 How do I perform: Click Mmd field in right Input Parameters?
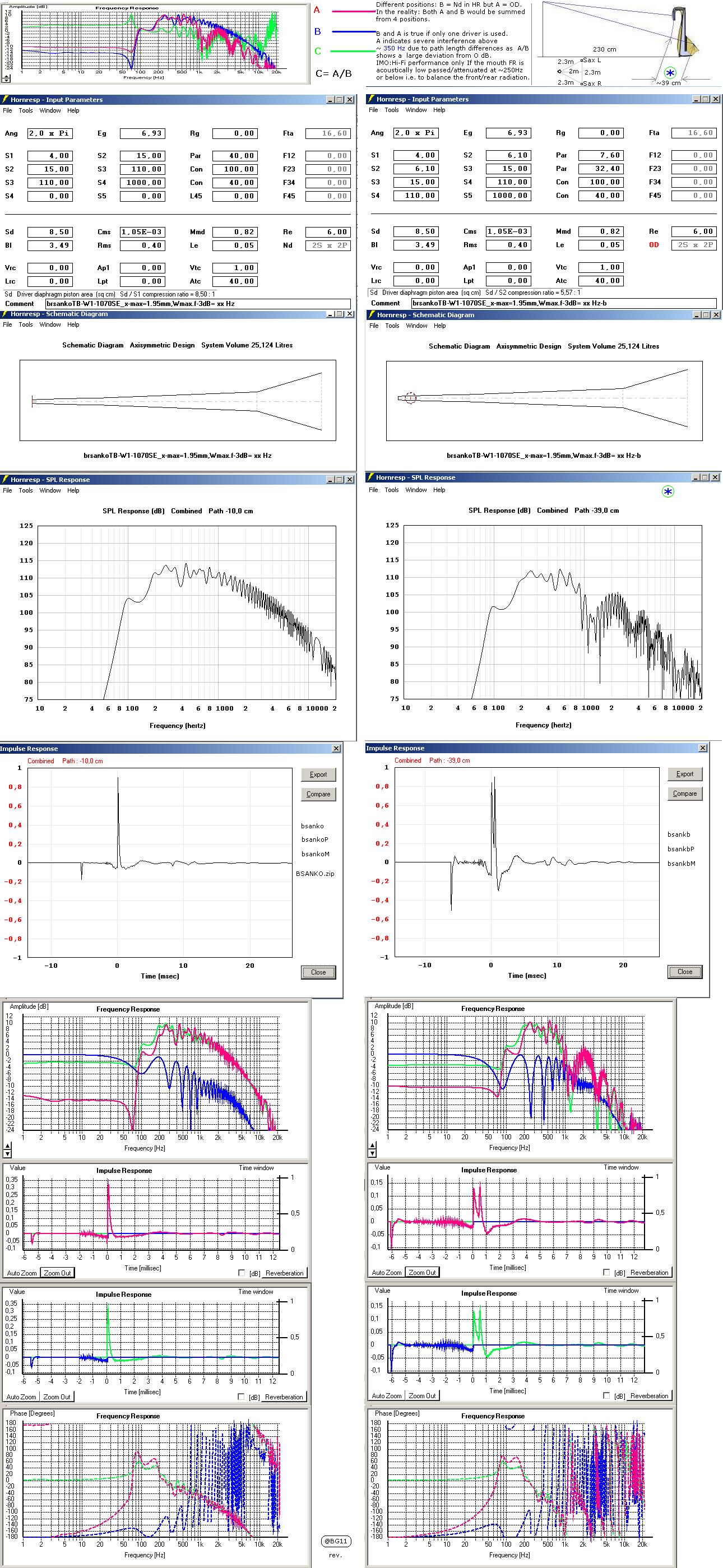point(601,231)
